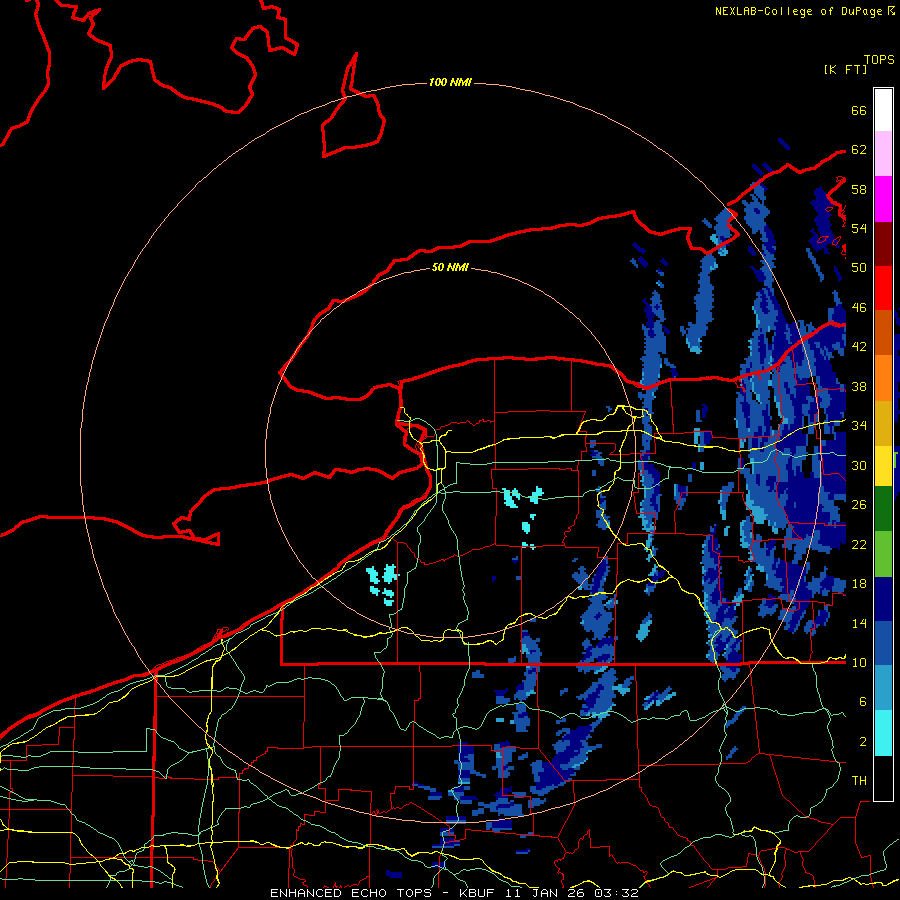This screenshot has height=900, width=900.
Task: Click the 66 legend value
Action: click(x=859, y=110)
